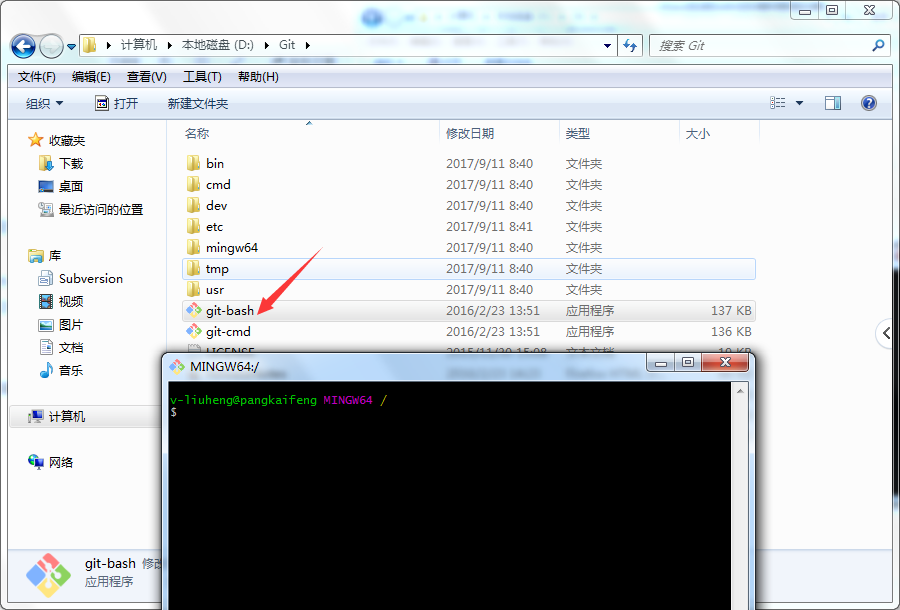This screenshot has height=610, width=900.
Task: Click 本地磁盘 (D:) in the breadcrumb
Action: click(218, 45)
